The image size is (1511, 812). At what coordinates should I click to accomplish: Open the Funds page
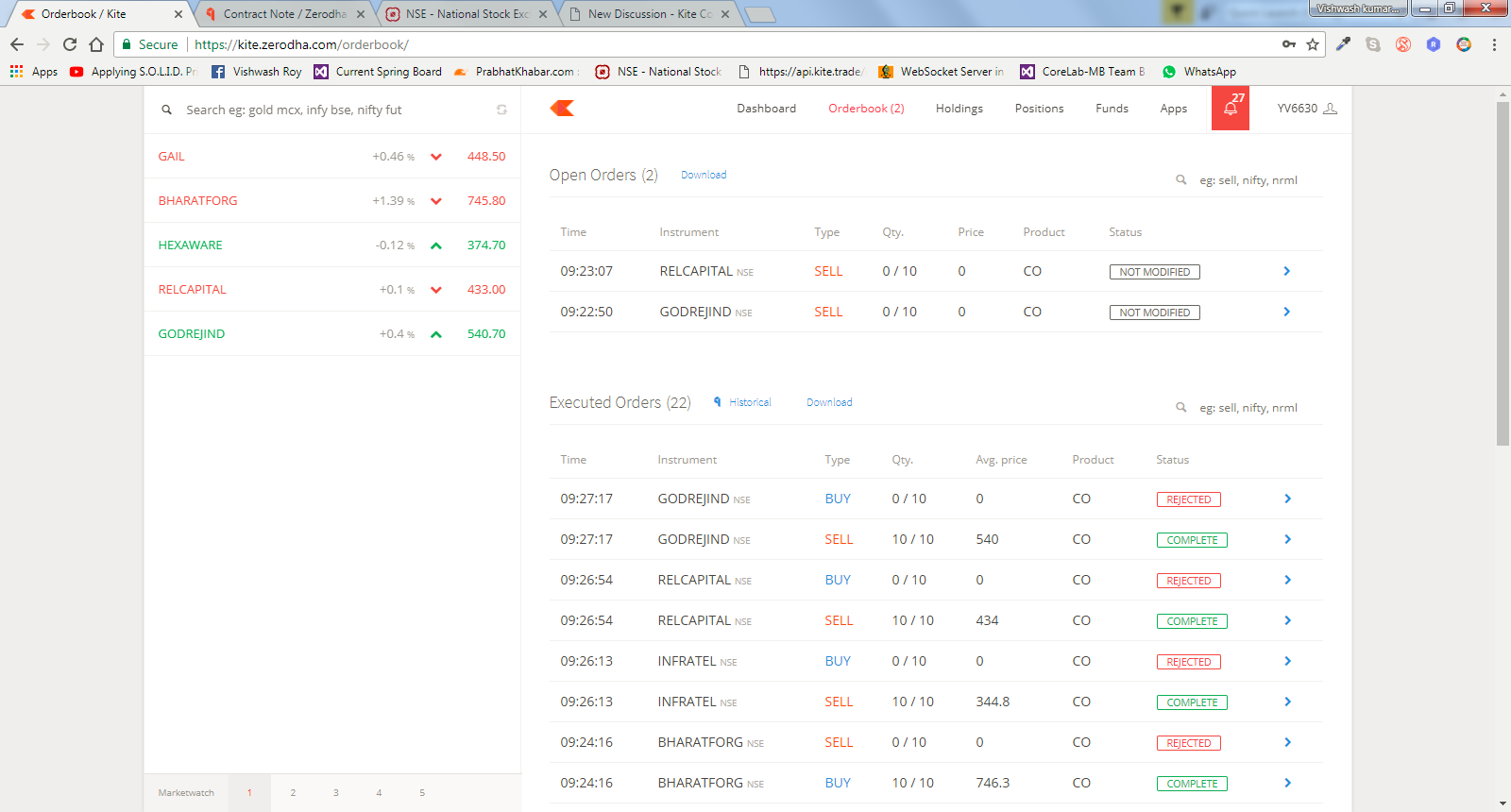[x=1112, y=109]
